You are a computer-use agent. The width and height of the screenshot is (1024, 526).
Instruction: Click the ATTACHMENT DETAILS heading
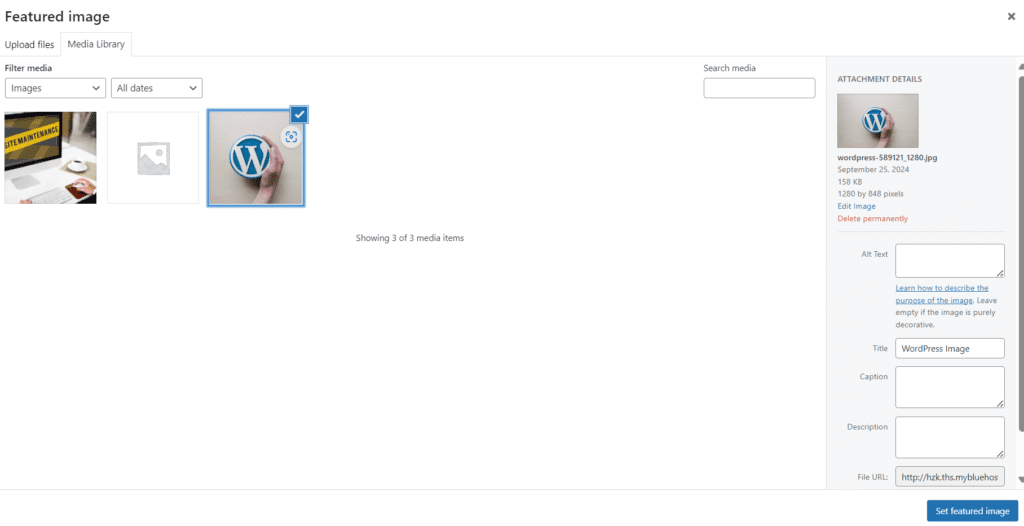[880, 79]
